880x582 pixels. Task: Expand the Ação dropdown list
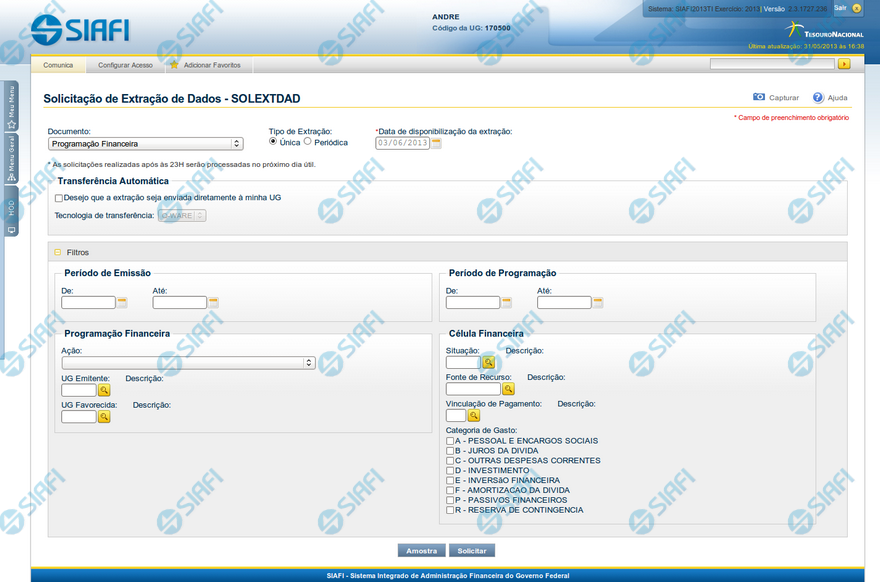click(188, 363)
